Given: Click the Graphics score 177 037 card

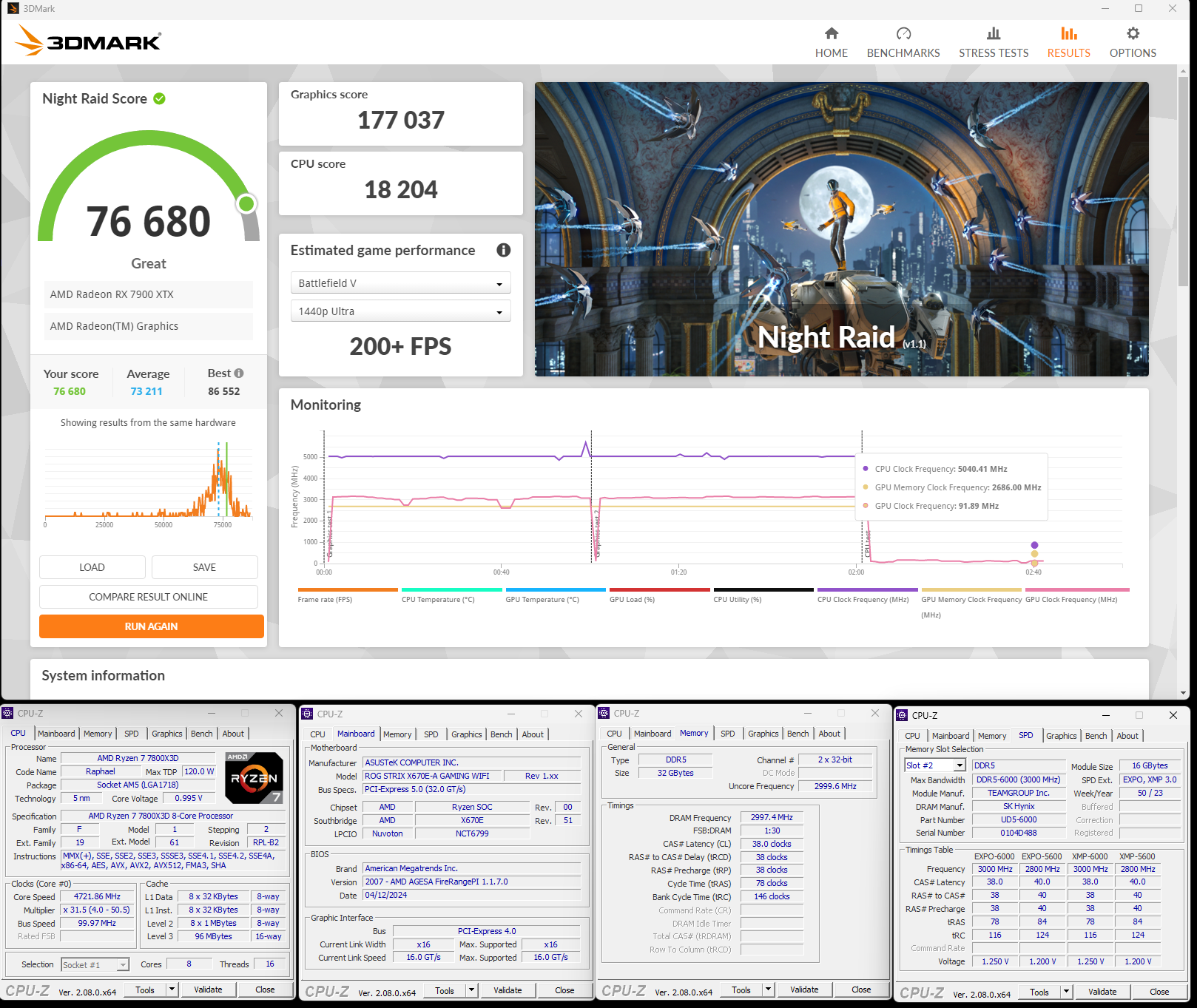Looking at the screenshot, I should pyautogui.click(x=400, y=114).
